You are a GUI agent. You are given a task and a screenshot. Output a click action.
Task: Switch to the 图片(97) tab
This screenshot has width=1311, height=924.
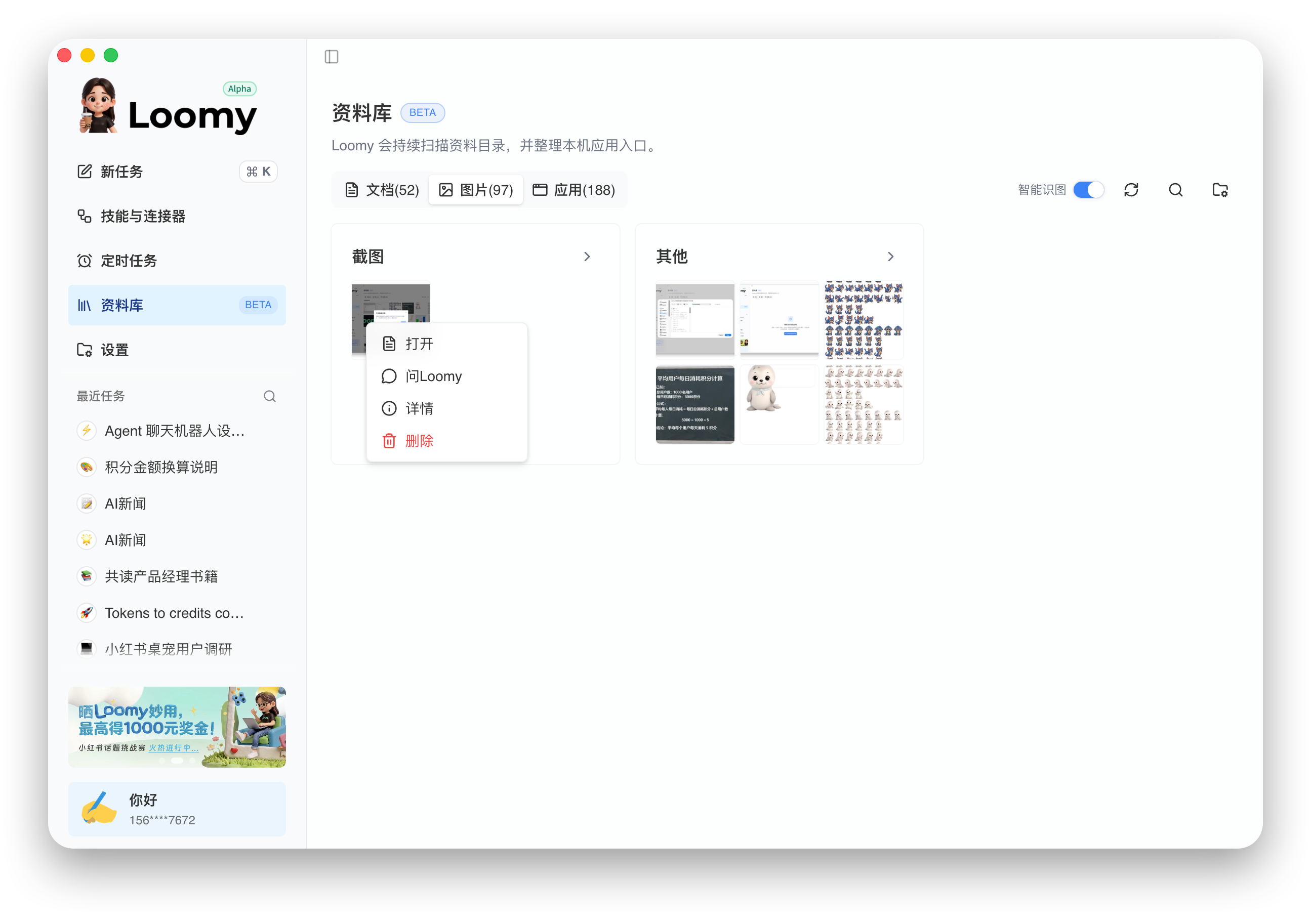[x=476, y=189]
